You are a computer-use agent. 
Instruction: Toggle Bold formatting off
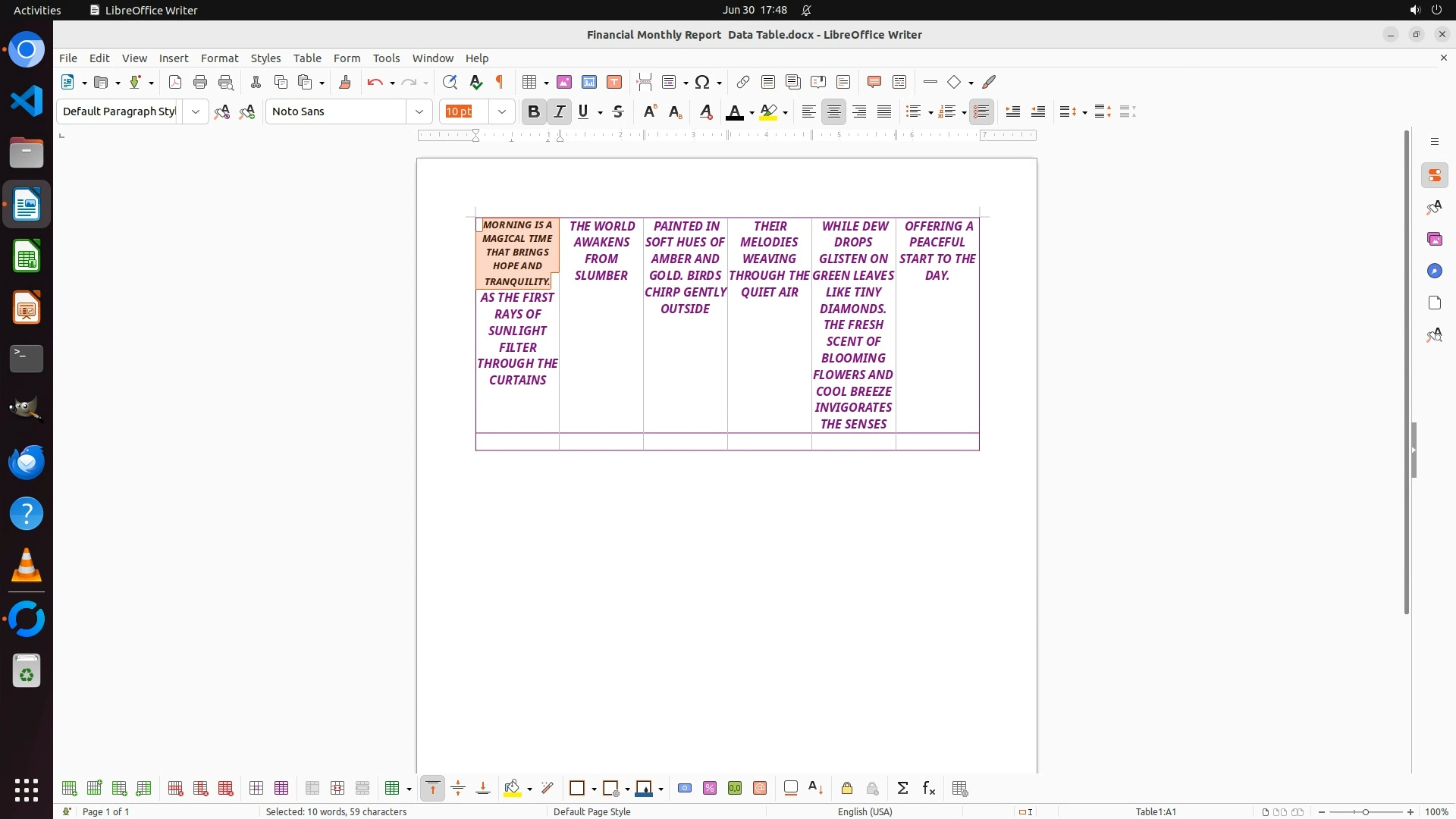point(534,111)
